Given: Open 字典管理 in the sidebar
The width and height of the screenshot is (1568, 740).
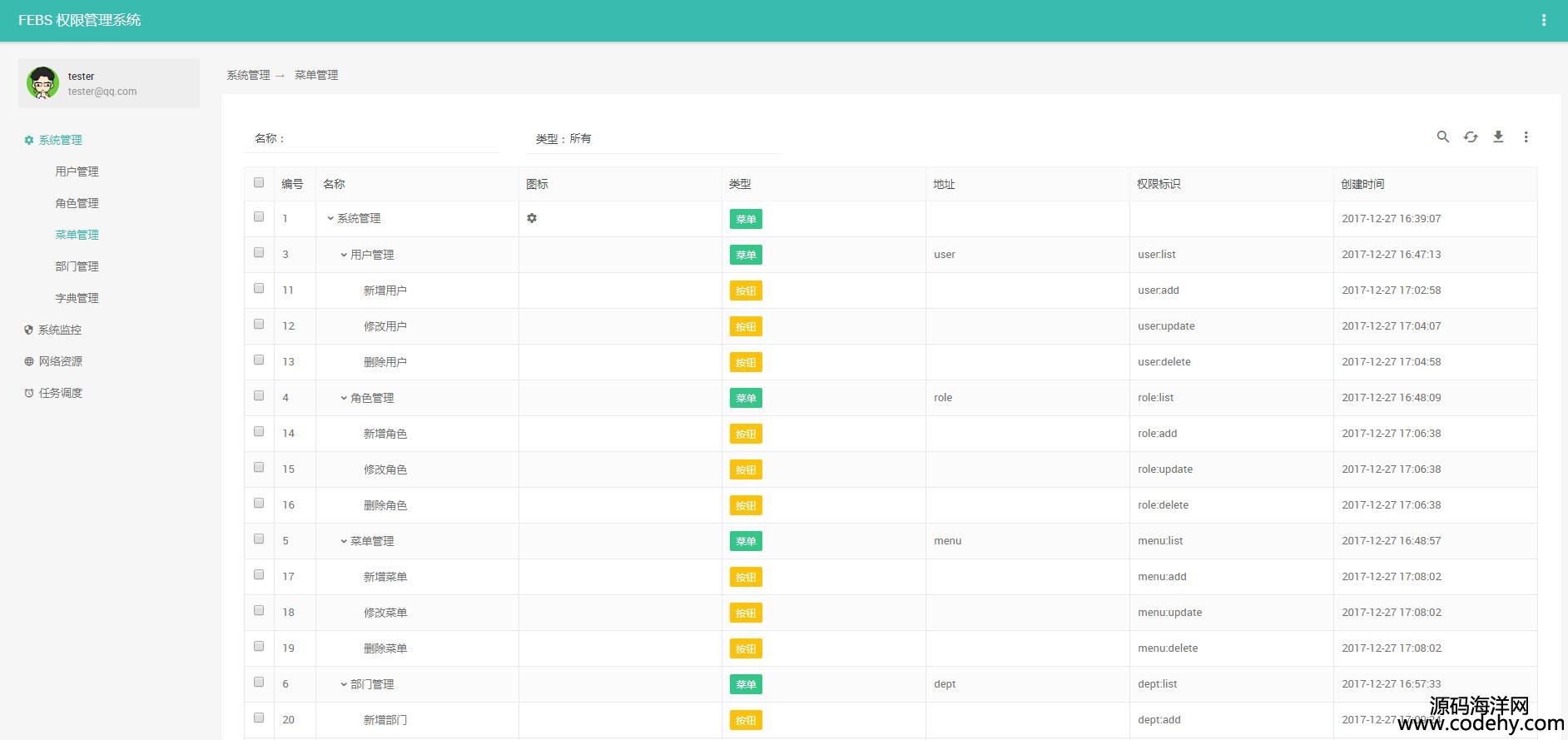Looking at the screenshot, I should [77, 298].
